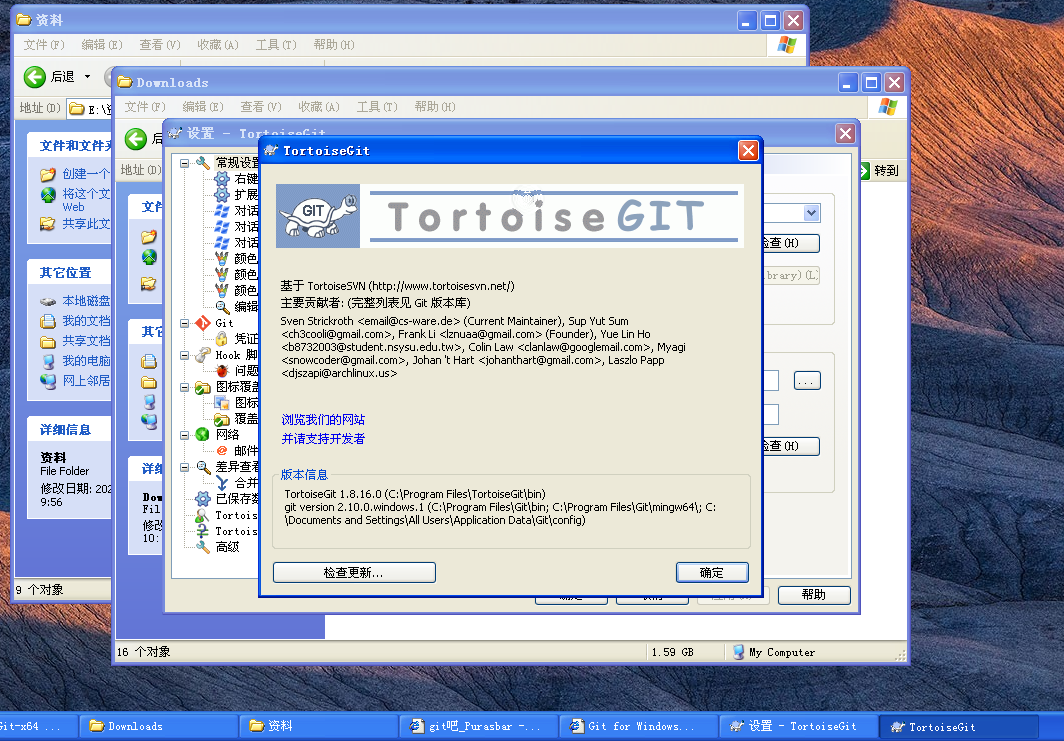This screenshot has width=1064, height=741.
Task: Open the 后退 history dropdown arrow in 资料
Action: [88, 77]
